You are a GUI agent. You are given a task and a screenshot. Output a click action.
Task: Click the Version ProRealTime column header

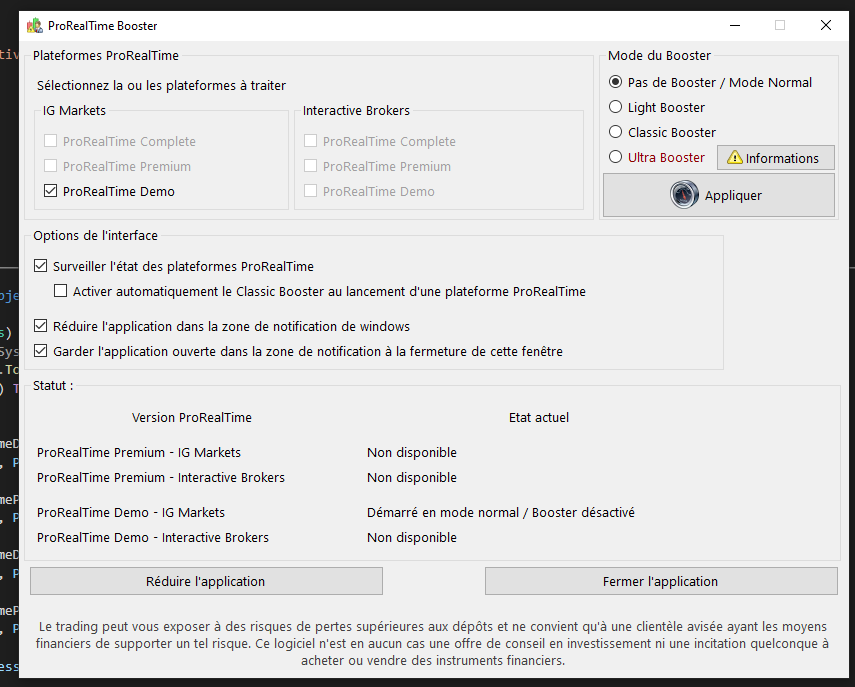(192, 418)
